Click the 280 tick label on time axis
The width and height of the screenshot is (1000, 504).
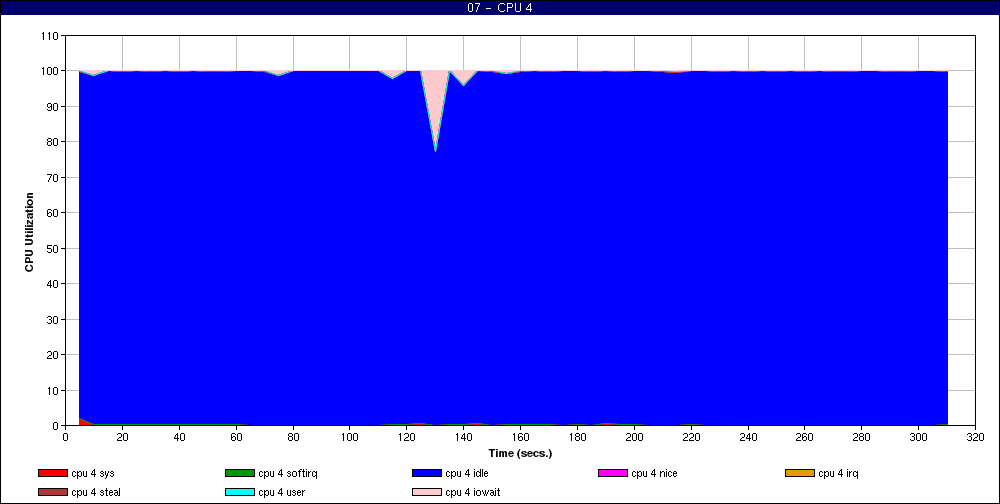862,438
